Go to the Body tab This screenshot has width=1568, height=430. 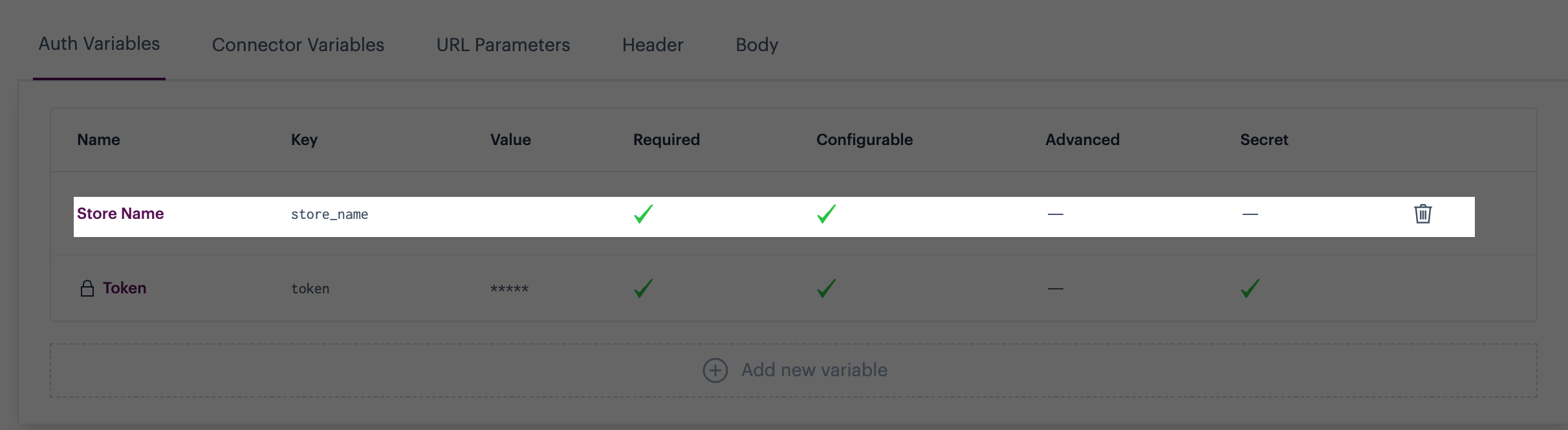coord(757,45)
